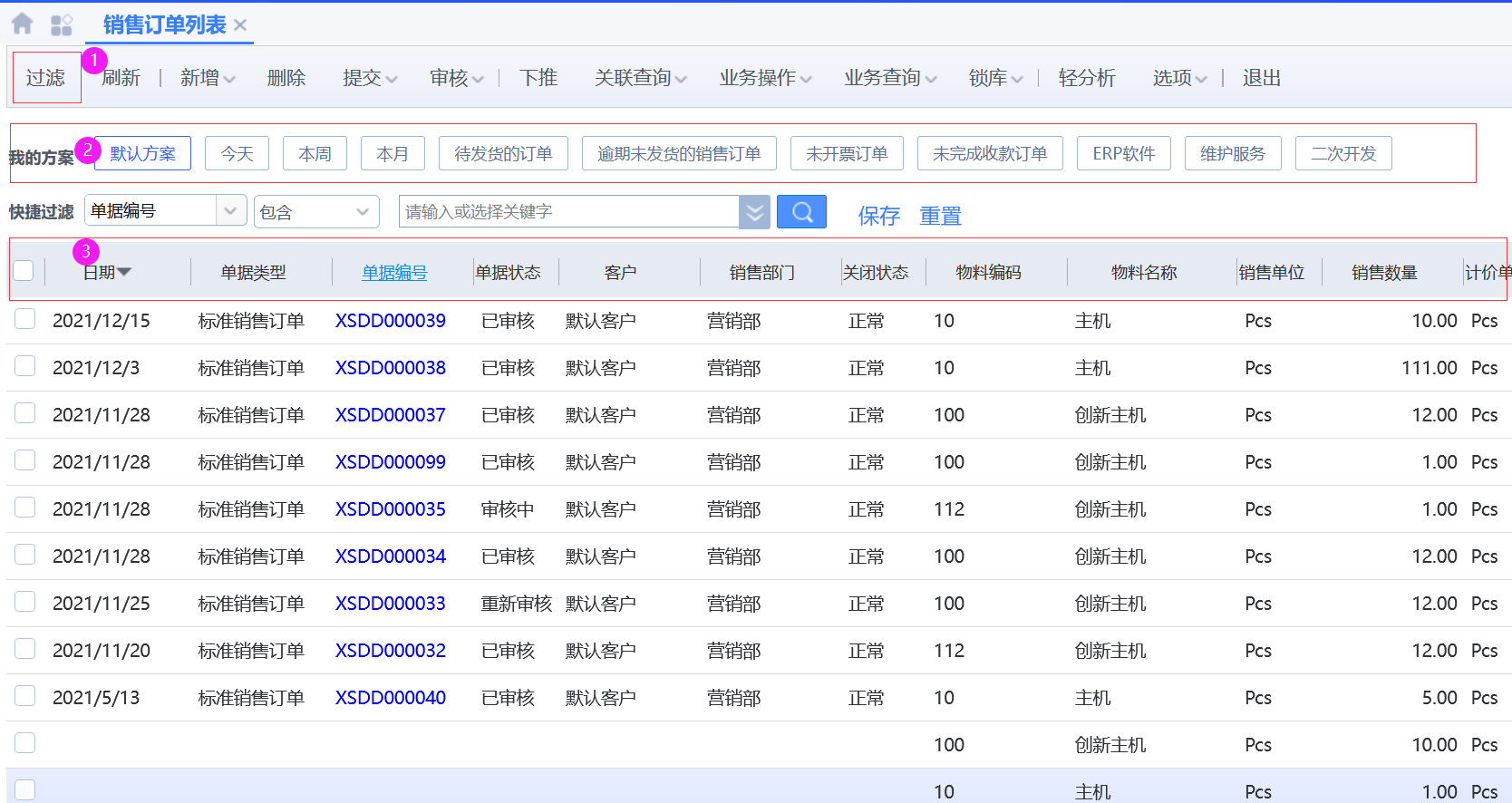This screenshot has width=1512, height=803.
Task: Click the 单据编号 column header link
Action: coord(394,272)
